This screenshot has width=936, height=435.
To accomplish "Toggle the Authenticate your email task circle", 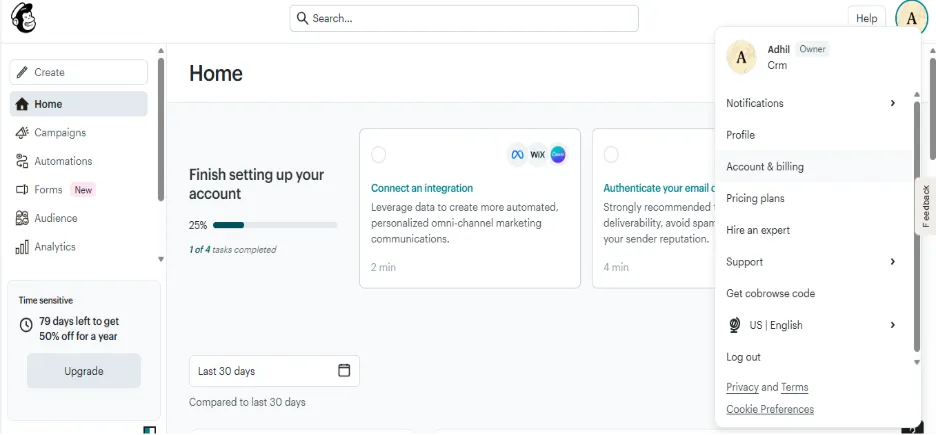I will (611, 155).
